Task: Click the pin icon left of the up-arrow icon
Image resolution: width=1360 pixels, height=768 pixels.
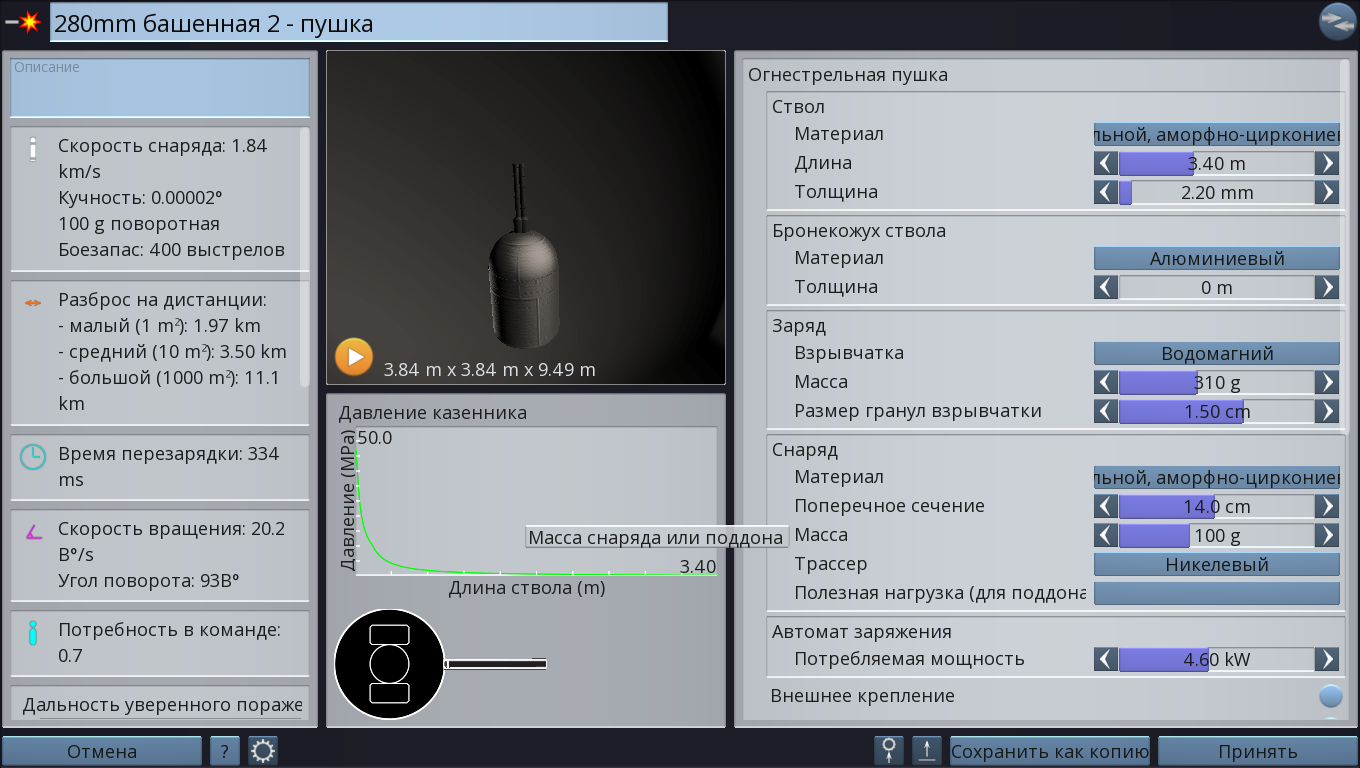Action: point(888,751)
